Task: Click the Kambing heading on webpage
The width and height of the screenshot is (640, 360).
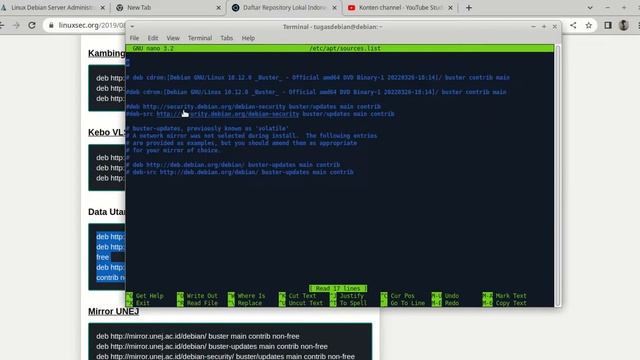Action: pyautogui.click(x=107, y=53)
